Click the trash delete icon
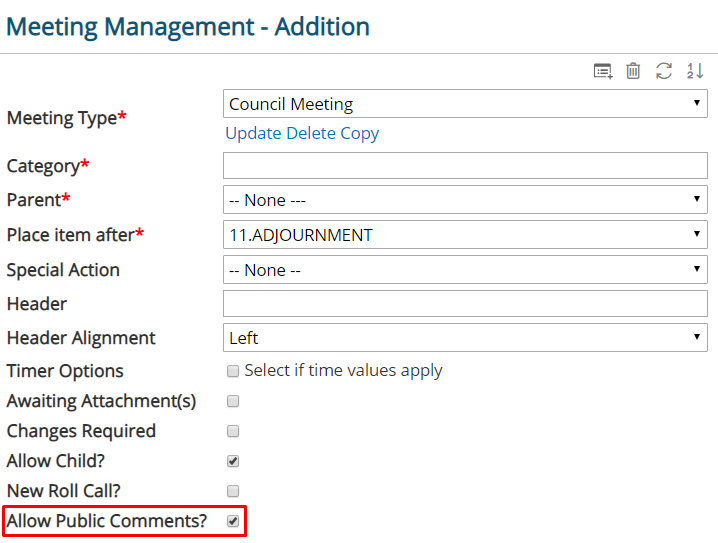Image resolution: width=718 pixels, height=543 pixels. coord(633,71)
